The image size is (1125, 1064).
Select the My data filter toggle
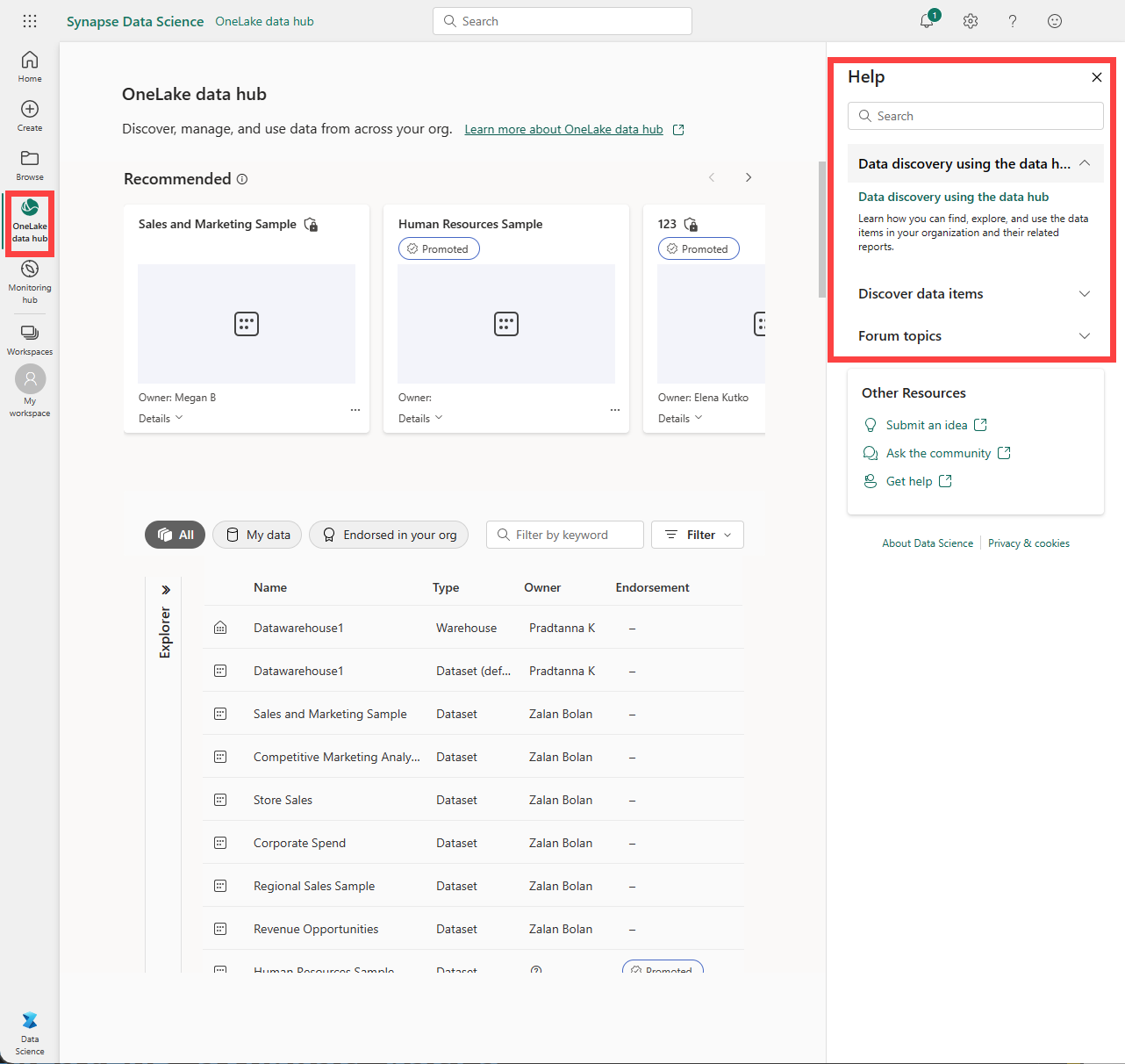pos(256,534)
